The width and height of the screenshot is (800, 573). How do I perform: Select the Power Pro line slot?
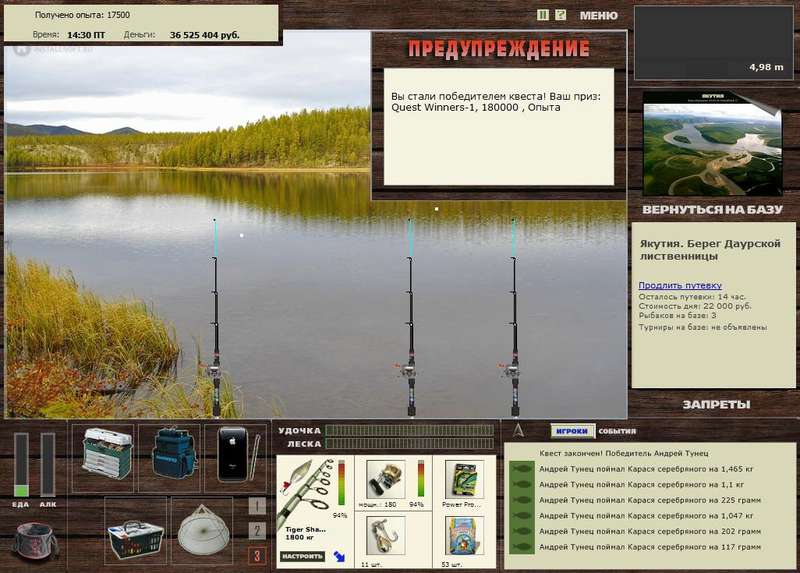point(464,481)
